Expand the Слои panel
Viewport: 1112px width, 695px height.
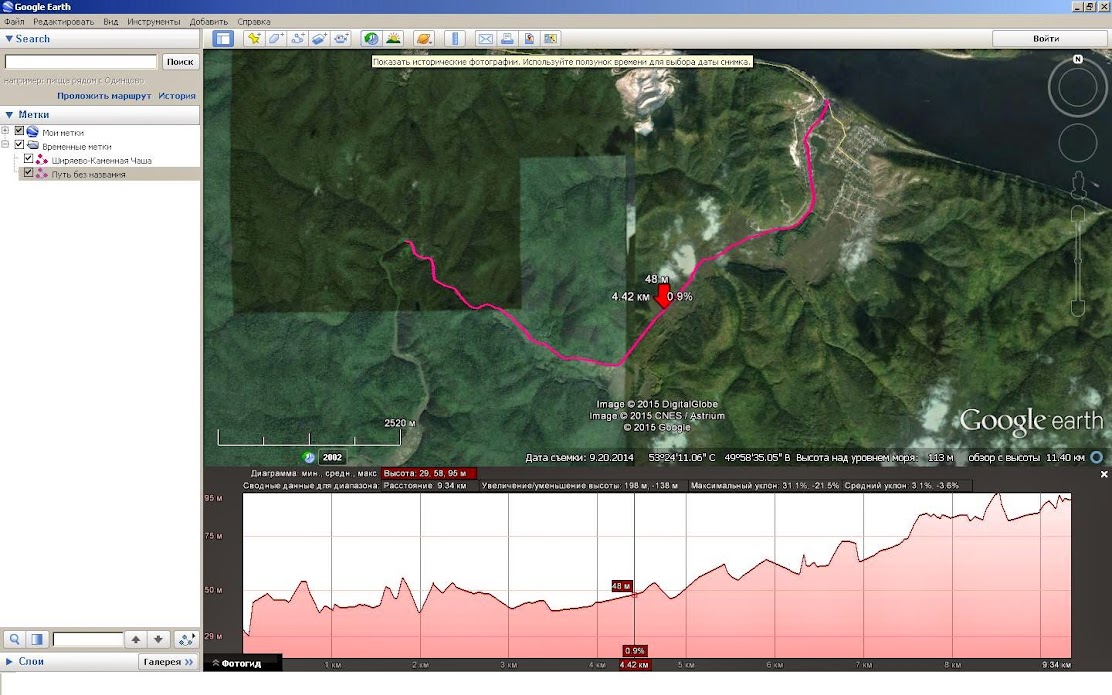point(9,661)
